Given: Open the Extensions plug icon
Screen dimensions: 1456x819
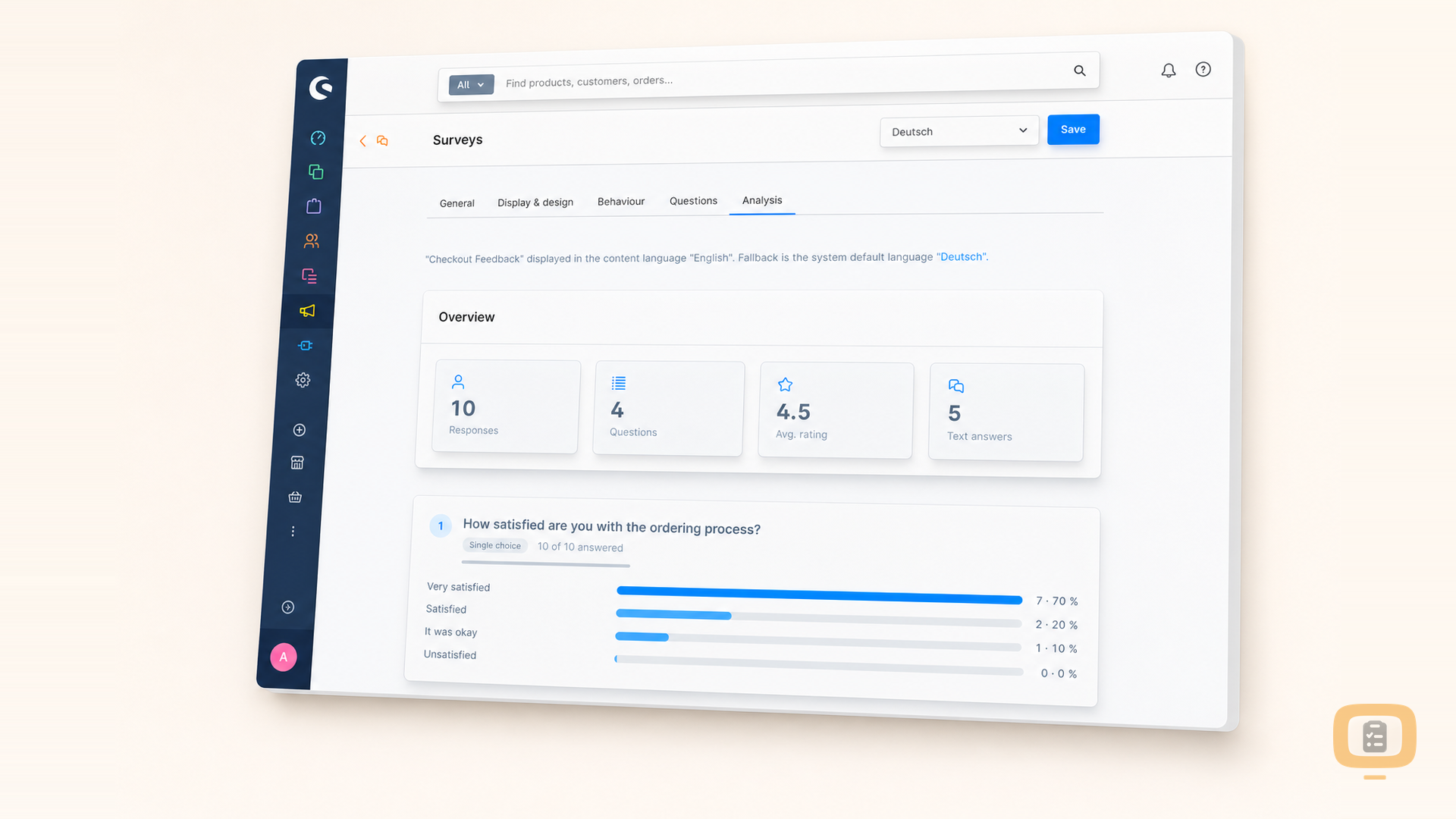Looking at the screenshot, I should pos(305,346).
